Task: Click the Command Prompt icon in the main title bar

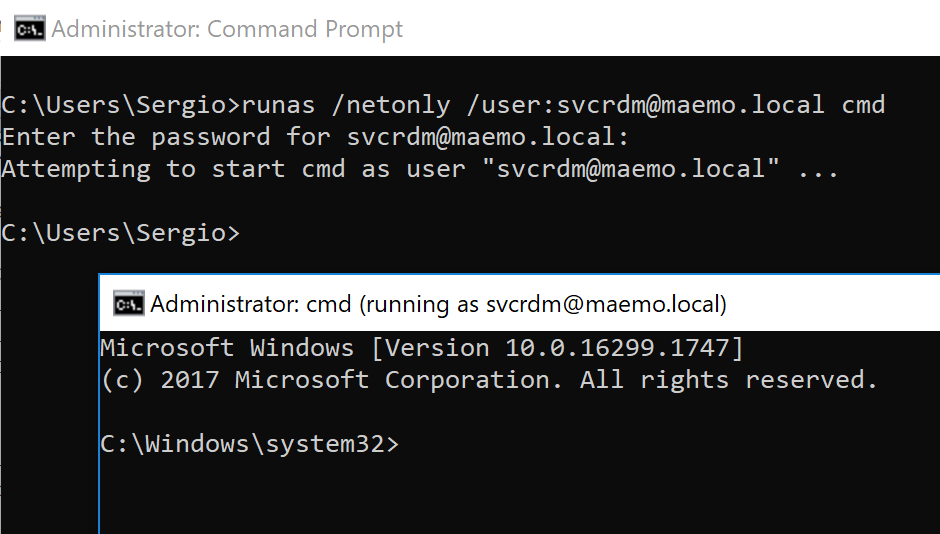Action: [x=29, y=29]
